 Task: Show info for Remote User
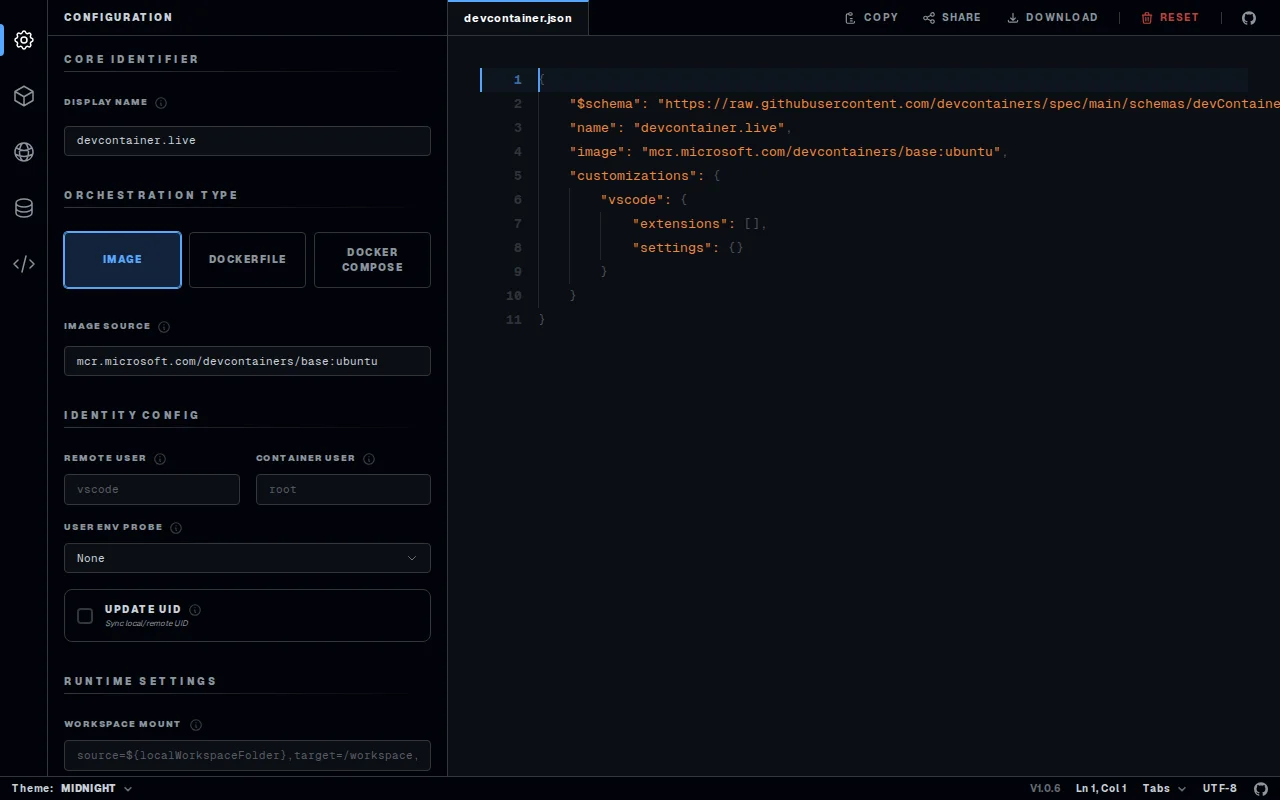pyautogui.click(x=160, y=459)
